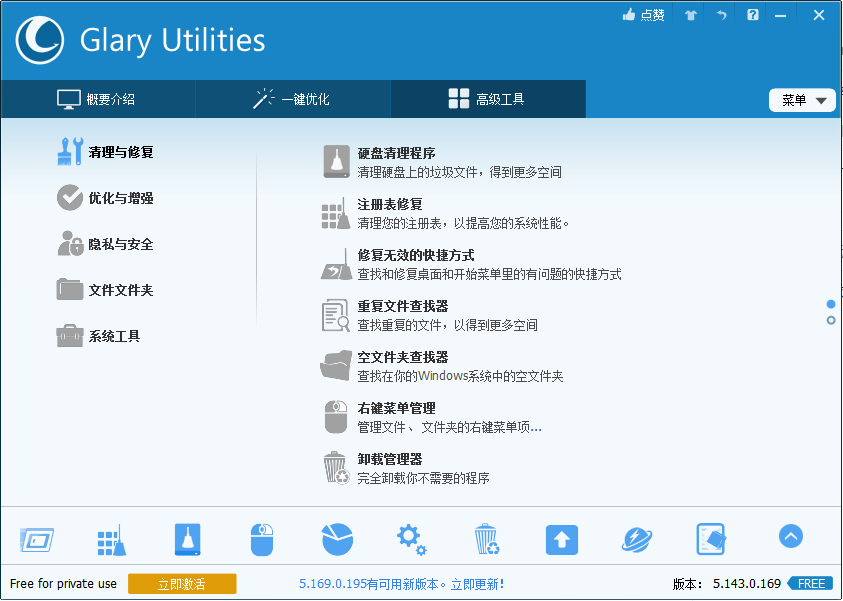Open the skin (shirt) icon in title bar
843x601 pixels.
point(691,15)
